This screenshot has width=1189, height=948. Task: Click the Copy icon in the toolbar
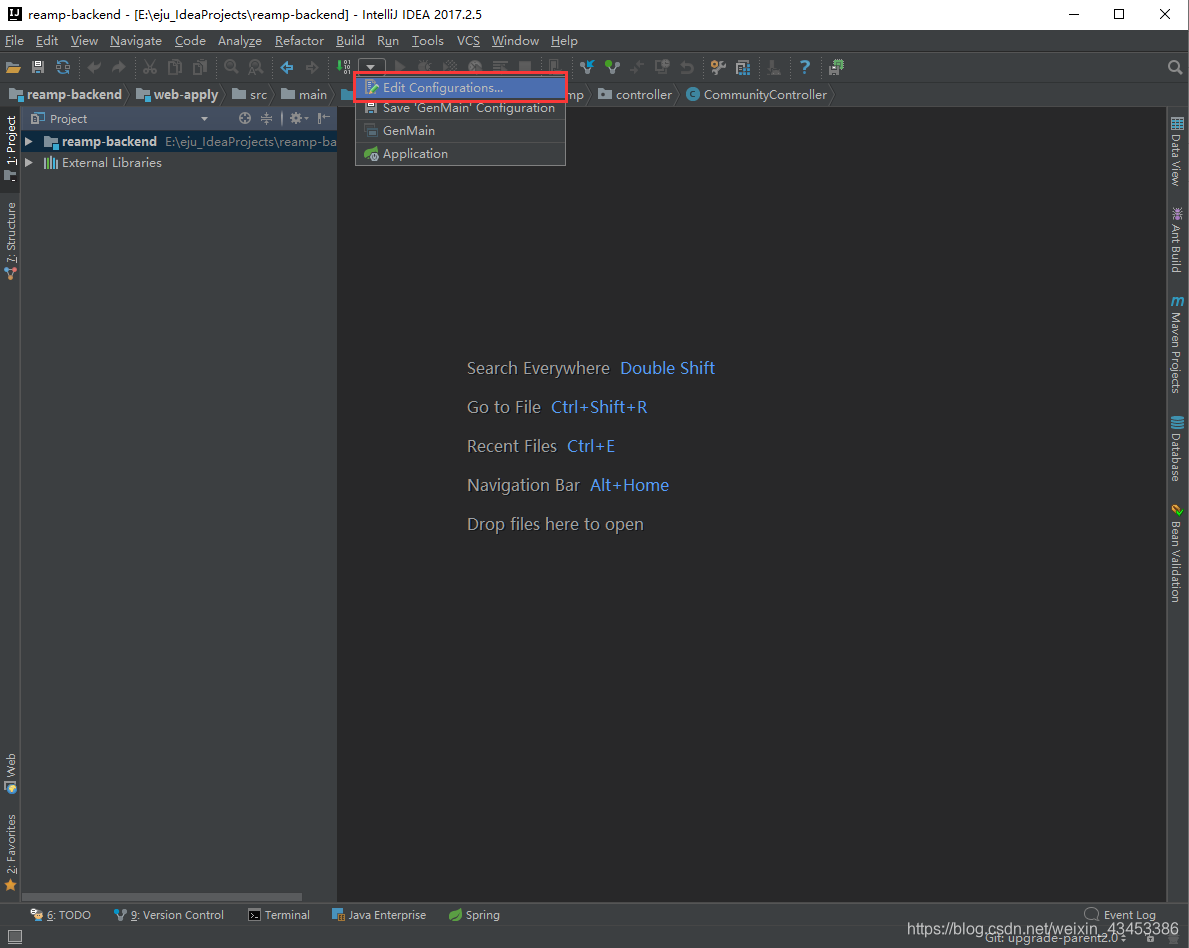174,67
